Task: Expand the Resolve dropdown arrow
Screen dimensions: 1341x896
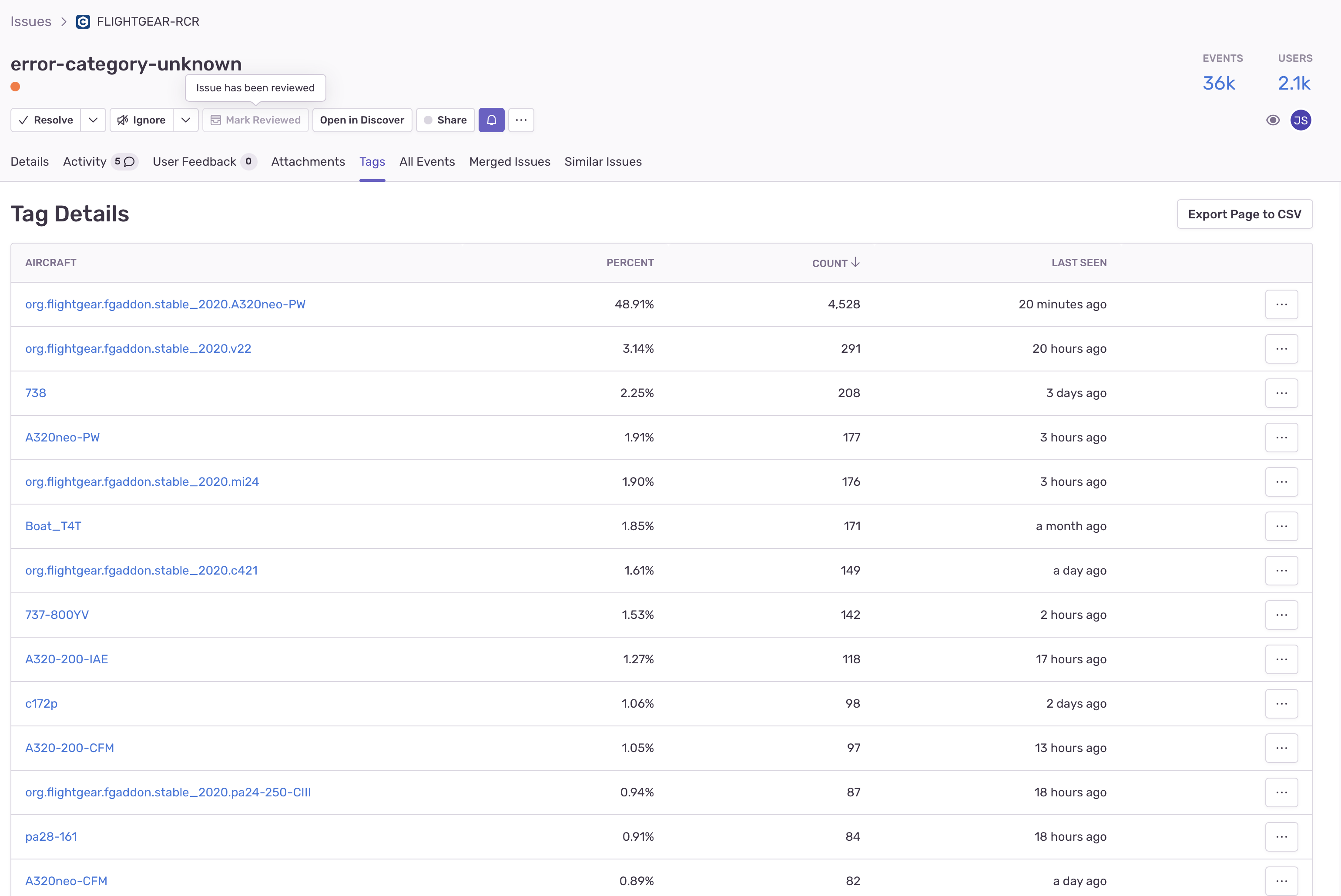Action: tap(93, 120)
